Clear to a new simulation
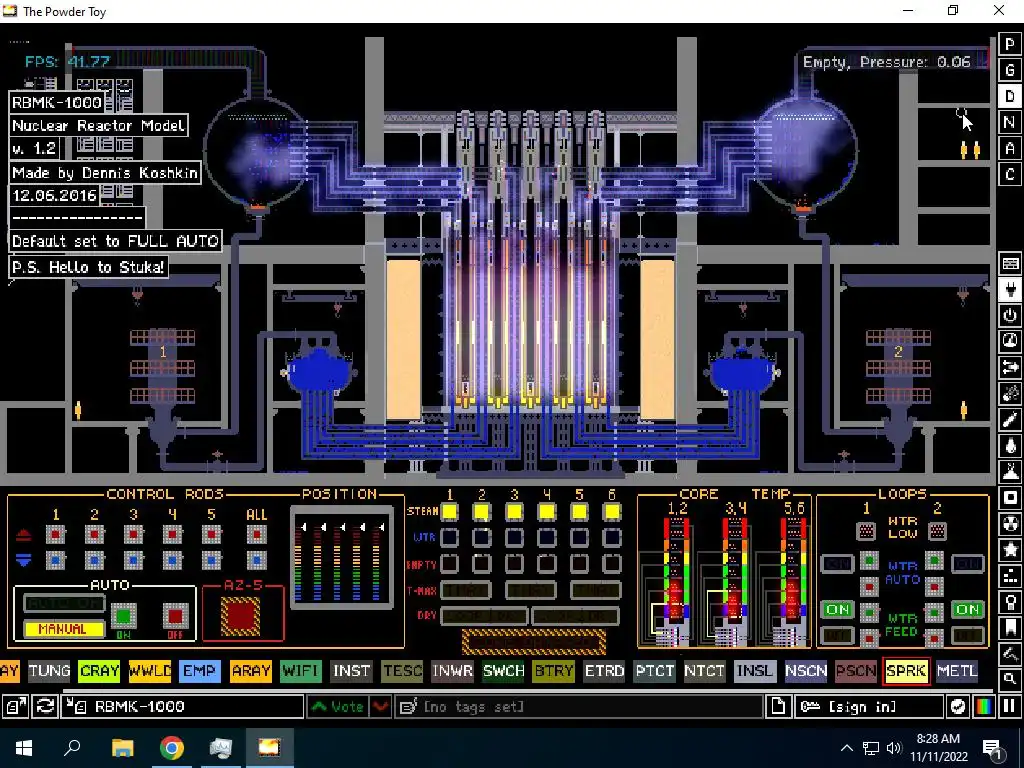Viewport: 1024px width, 768px height. click(x=778, y=707)
